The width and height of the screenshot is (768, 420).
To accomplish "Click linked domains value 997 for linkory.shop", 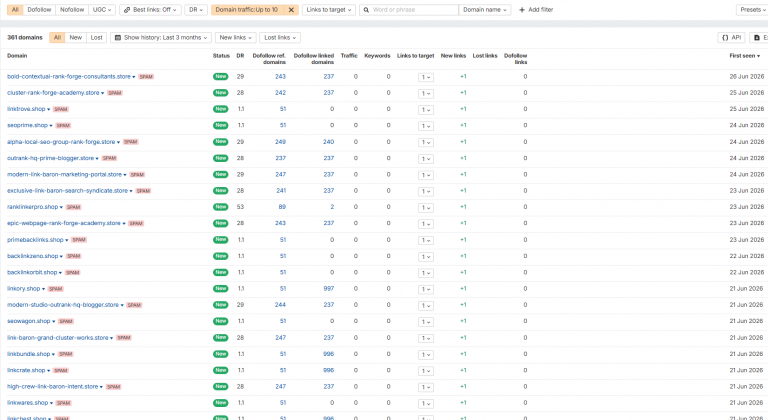I will [x=329, y=289].
